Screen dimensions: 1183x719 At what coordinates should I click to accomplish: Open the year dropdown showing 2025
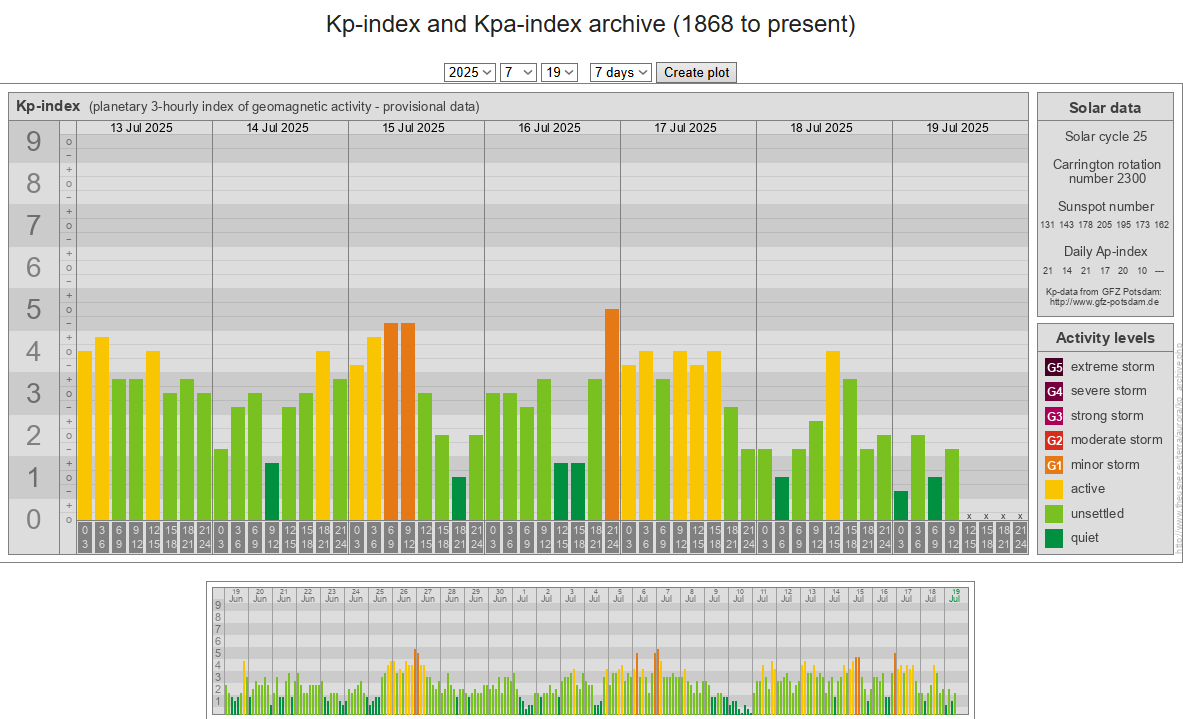469,72
